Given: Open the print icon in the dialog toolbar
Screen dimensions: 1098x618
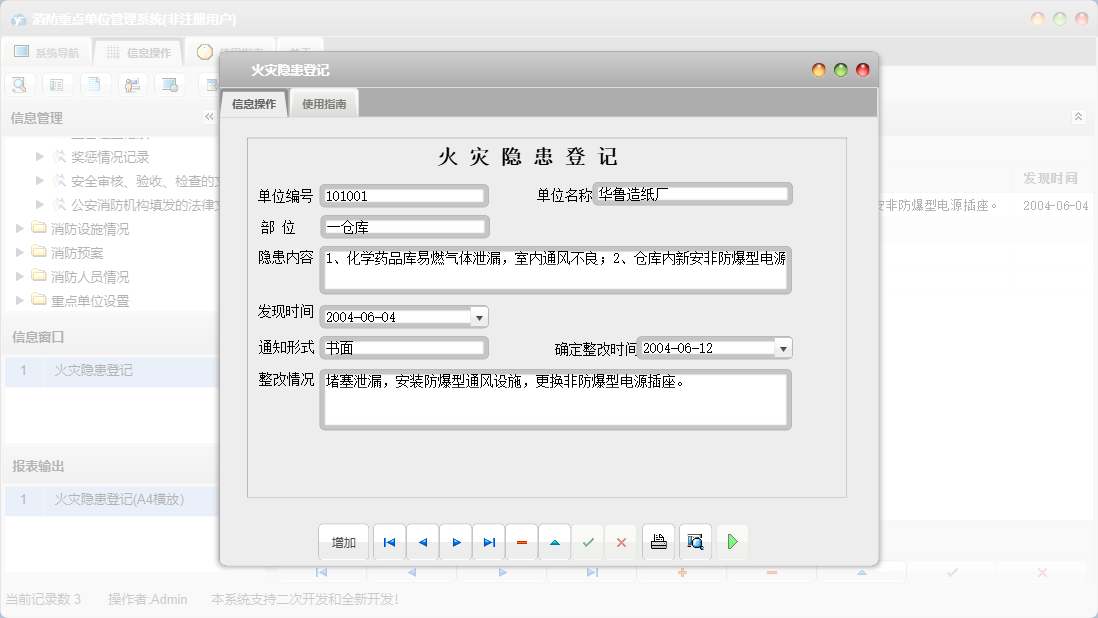Looking at the screenshot, I should pos(658,541).
